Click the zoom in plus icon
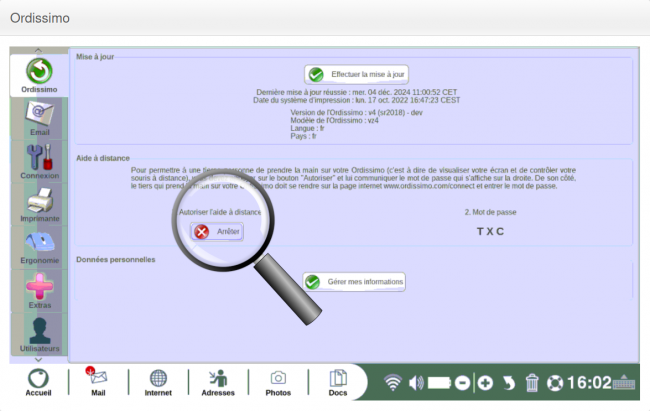This screenshot has width=650, height=411. [485, 383]
